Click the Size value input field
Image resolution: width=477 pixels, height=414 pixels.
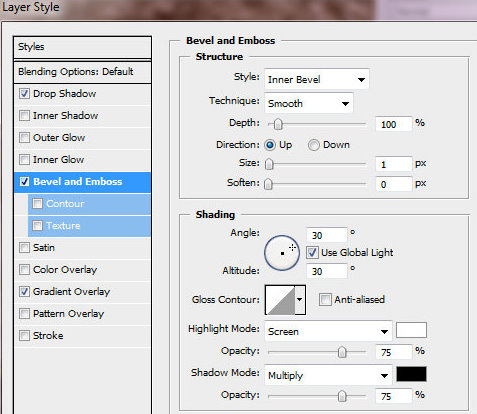[x=393, y=164]
